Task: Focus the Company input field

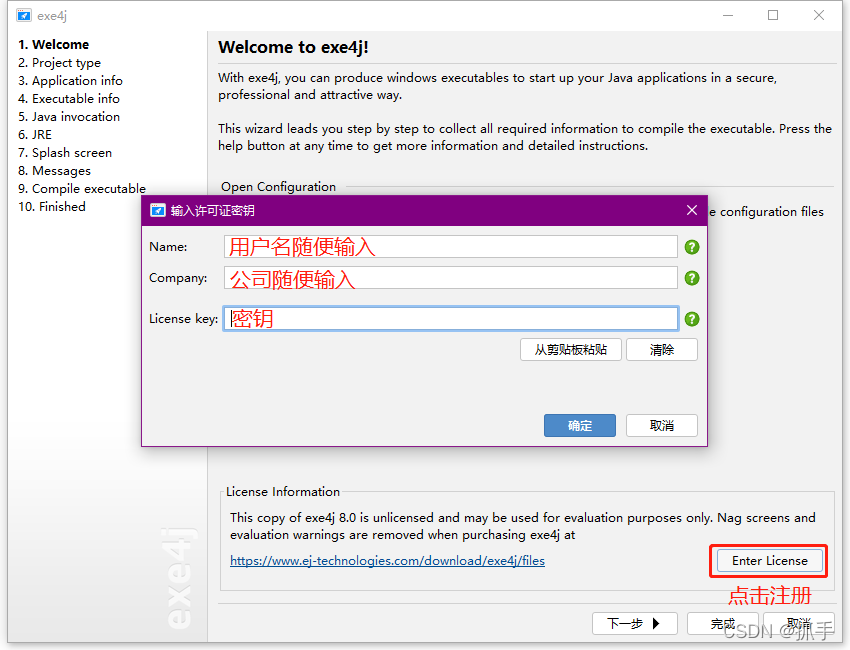Action: pos(450,278)
